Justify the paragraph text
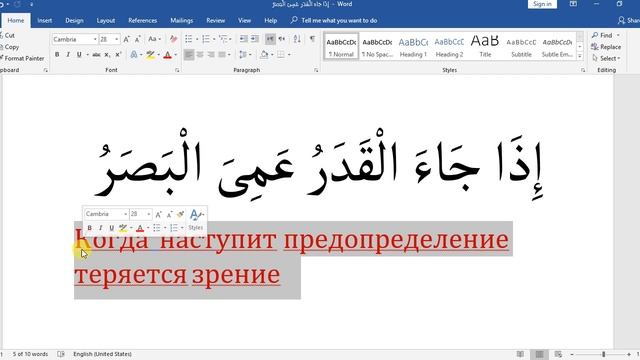Viewport: 640px width, 360px height. 222,54
